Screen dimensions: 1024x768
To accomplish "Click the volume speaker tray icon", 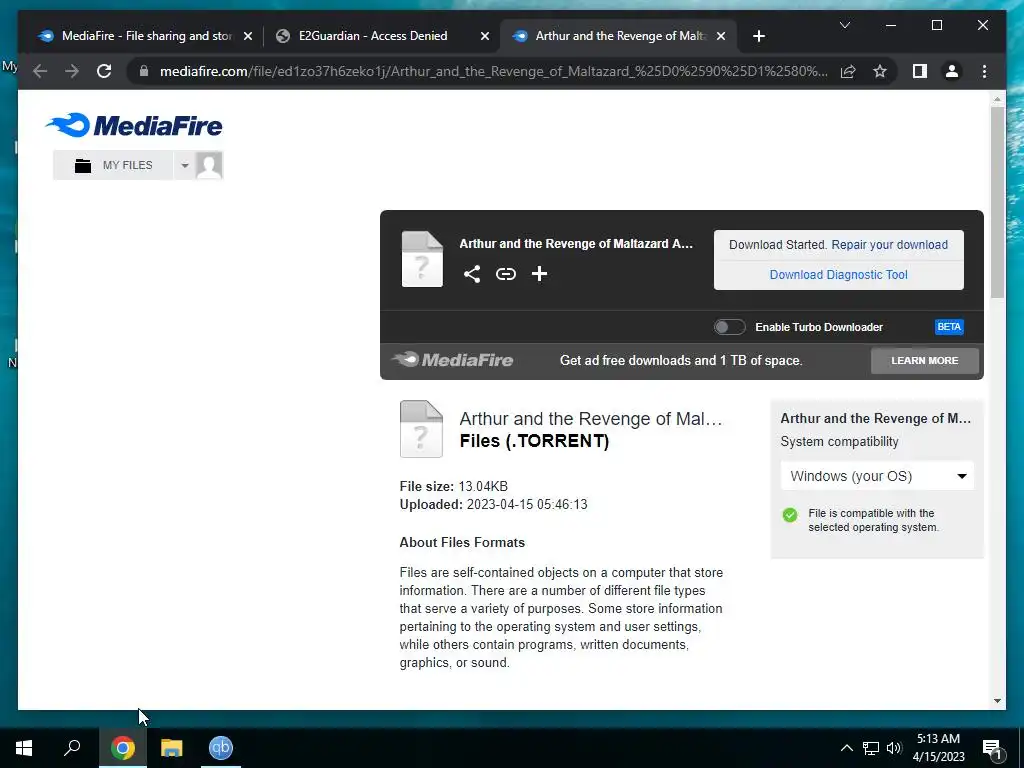I will tap(894, 748).
